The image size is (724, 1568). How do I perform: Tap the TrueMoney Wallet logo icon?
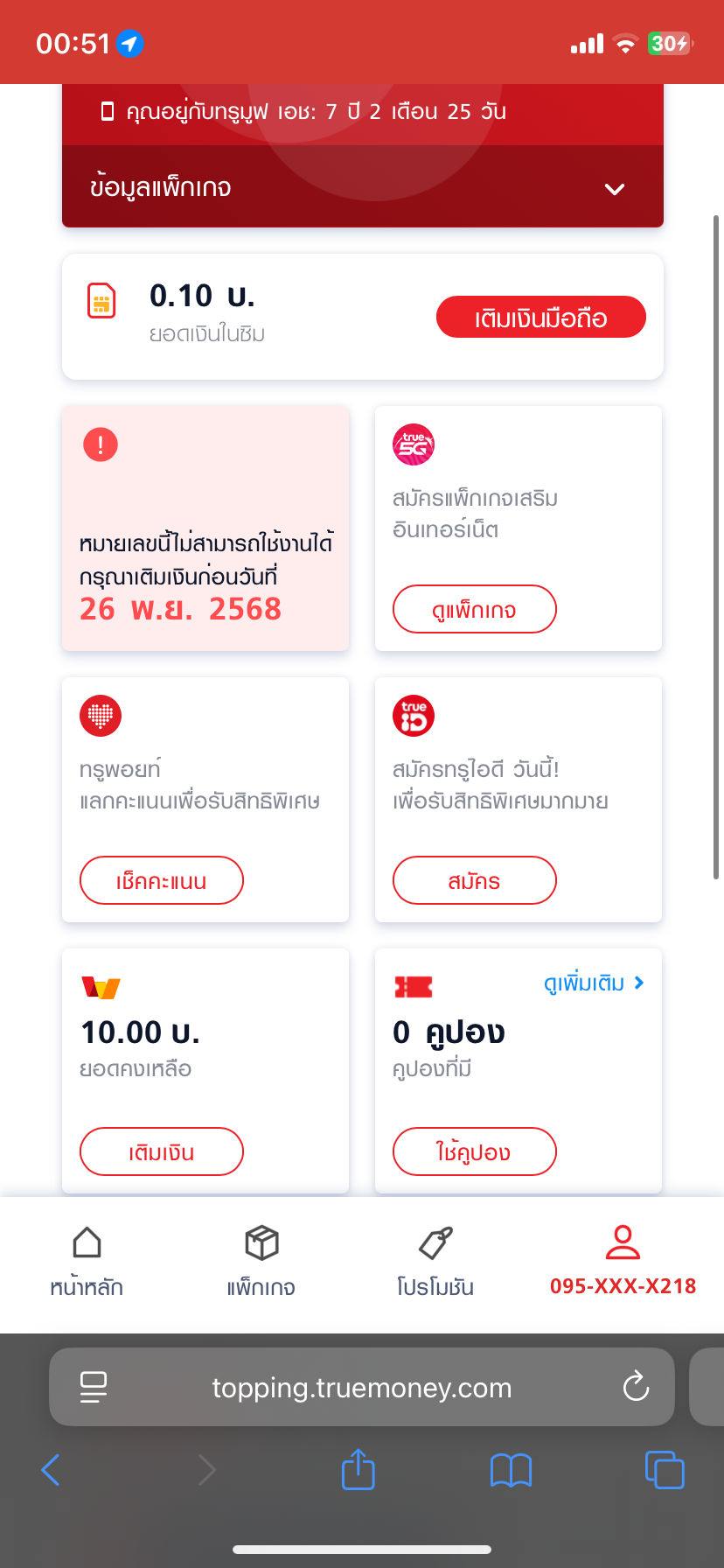101,988
